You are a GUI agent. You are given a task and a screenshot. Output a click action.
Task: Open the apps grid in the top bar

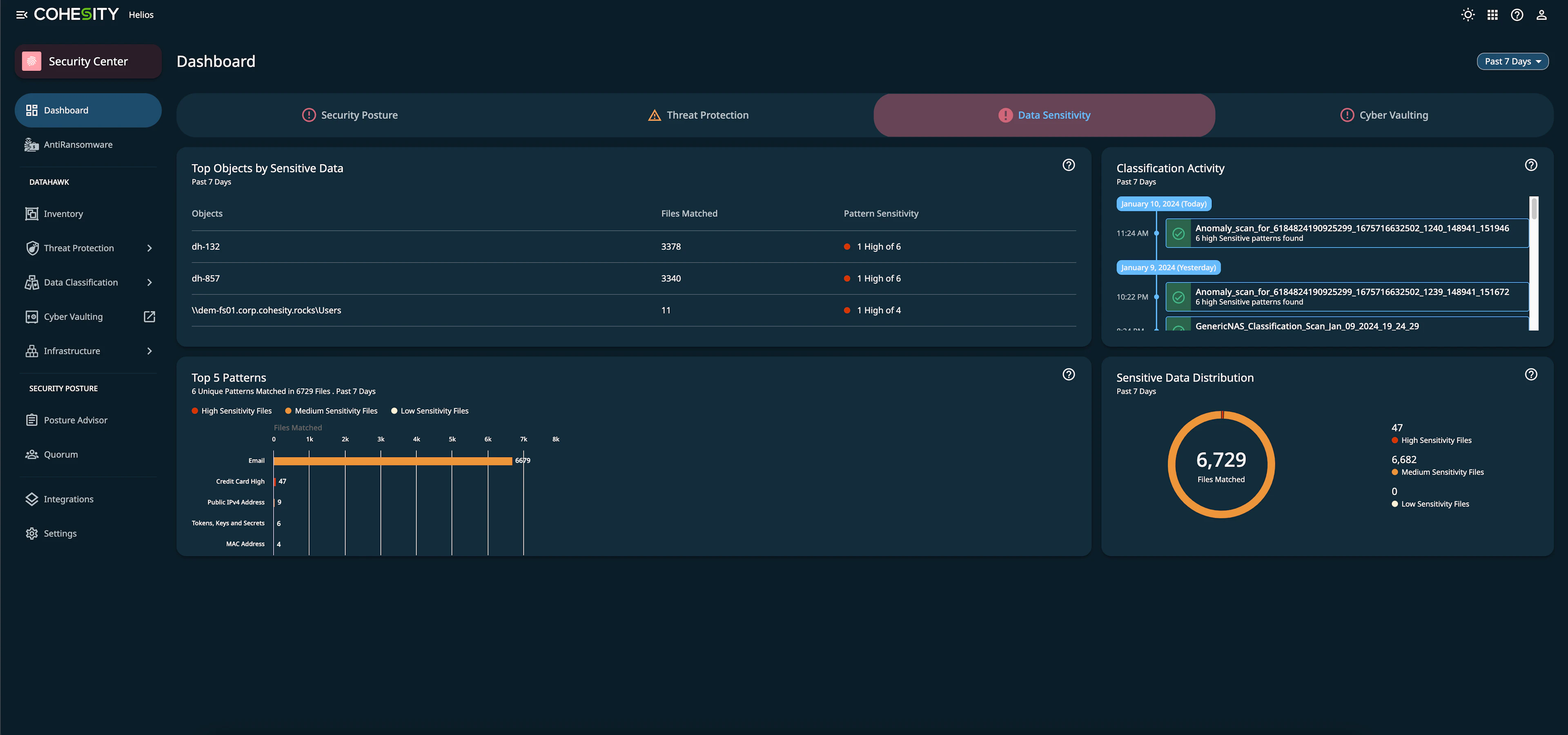coord(1492,15)
